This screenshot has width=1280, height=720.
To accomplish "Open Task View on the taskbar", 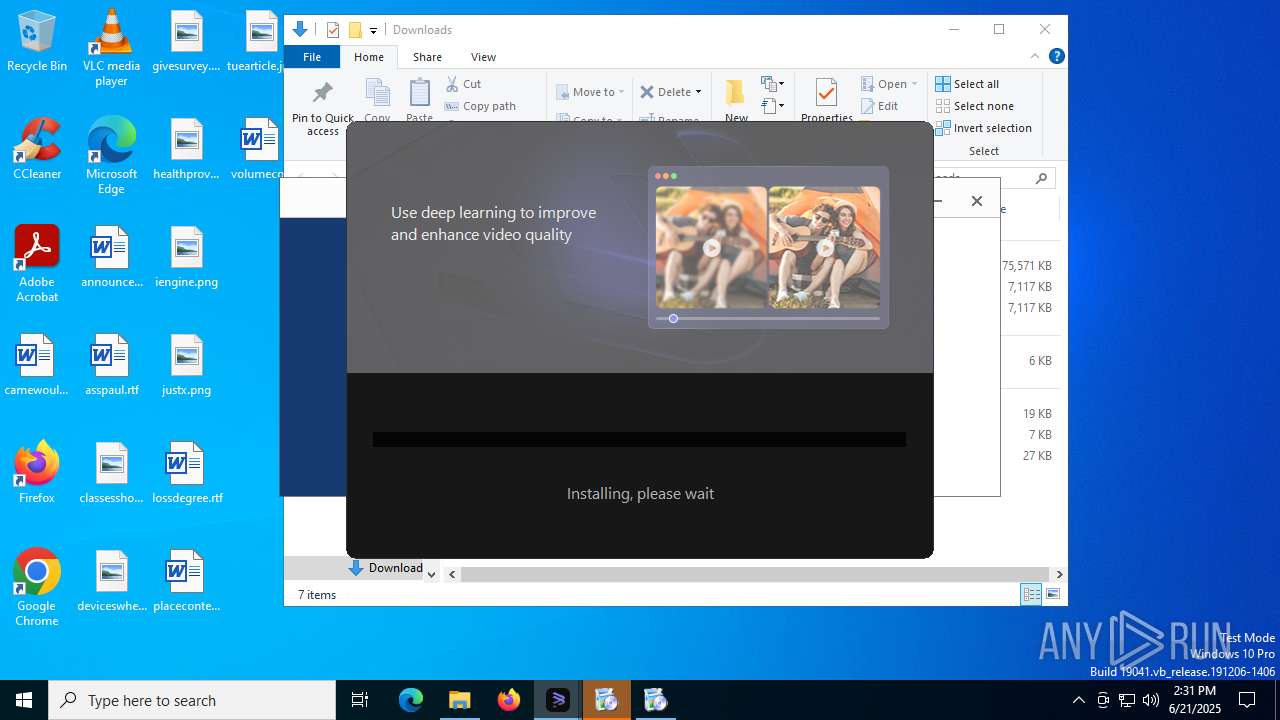I will pos(360,700).
